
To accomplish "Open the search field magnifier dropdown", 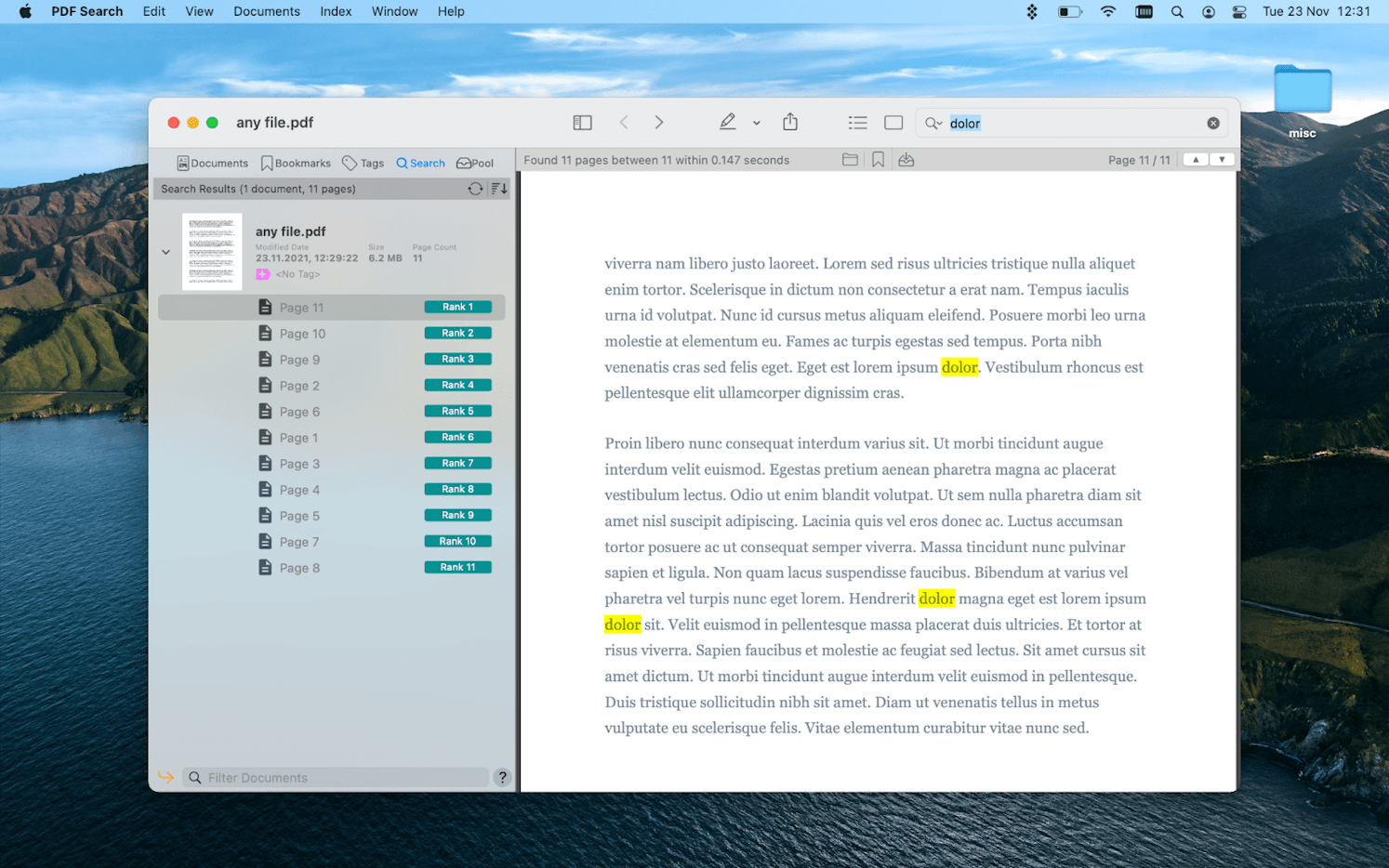I will click(x=934, y=123).
